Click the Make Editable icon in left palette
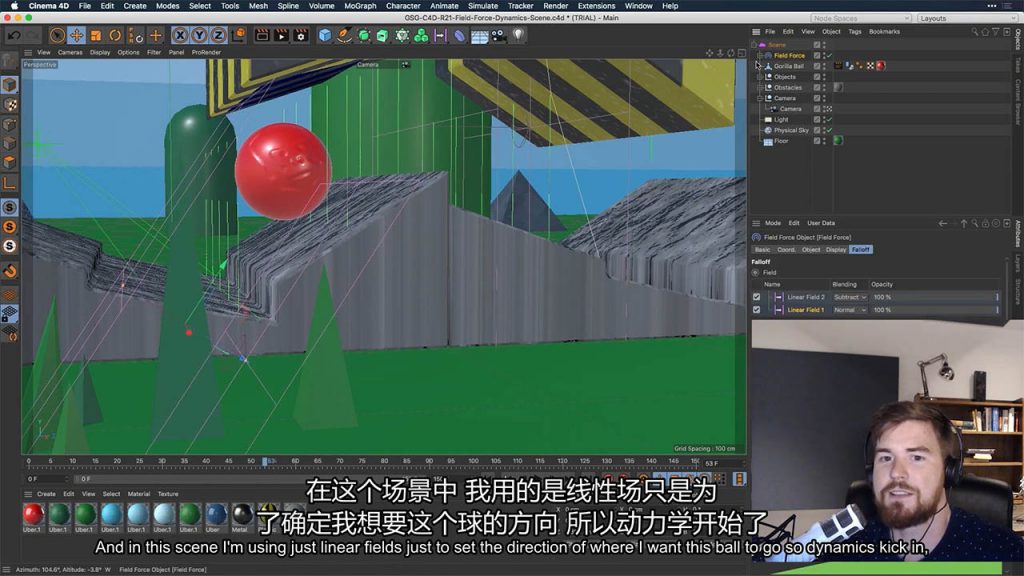The width and height of the screenshot is (1024, 576). click(10, 63)
